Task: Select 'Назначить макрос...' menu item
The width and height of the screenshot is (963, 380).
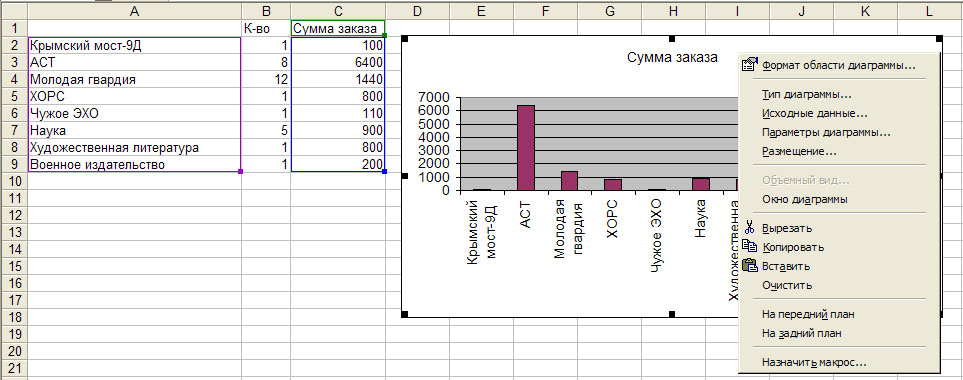Action: coord(814,362)
